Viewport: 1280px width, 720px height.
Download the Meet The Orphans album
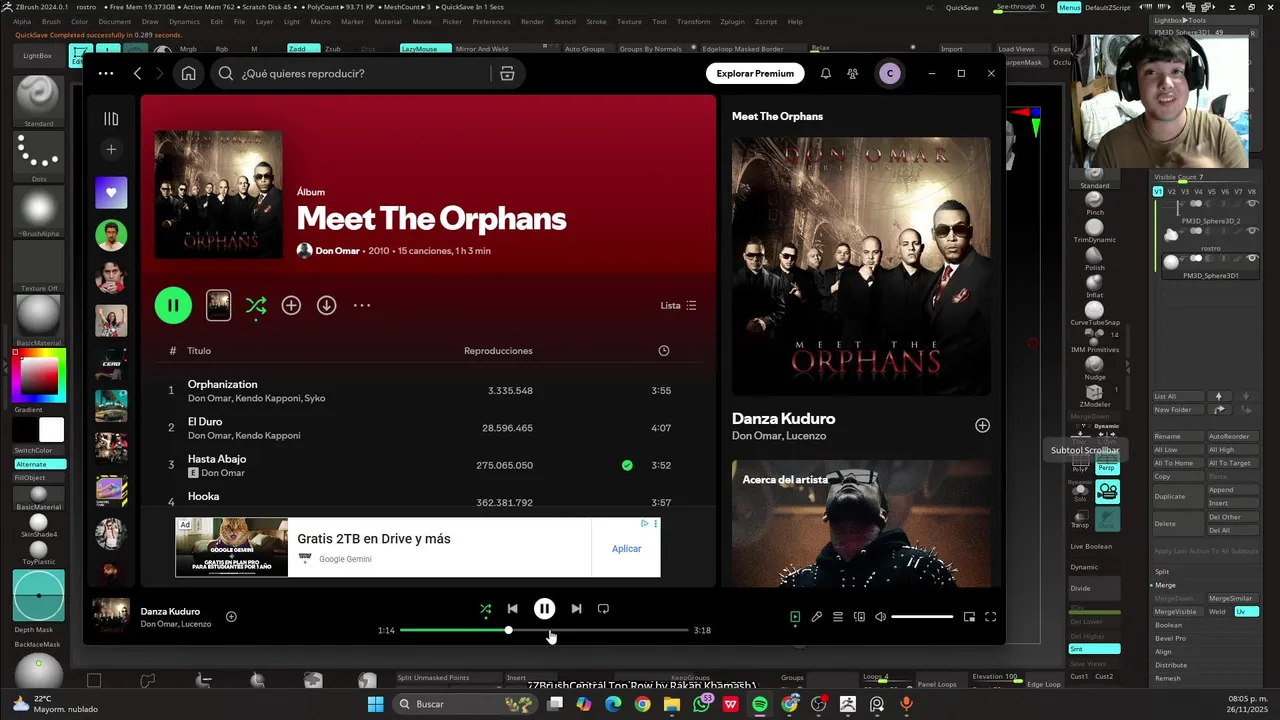327,305
